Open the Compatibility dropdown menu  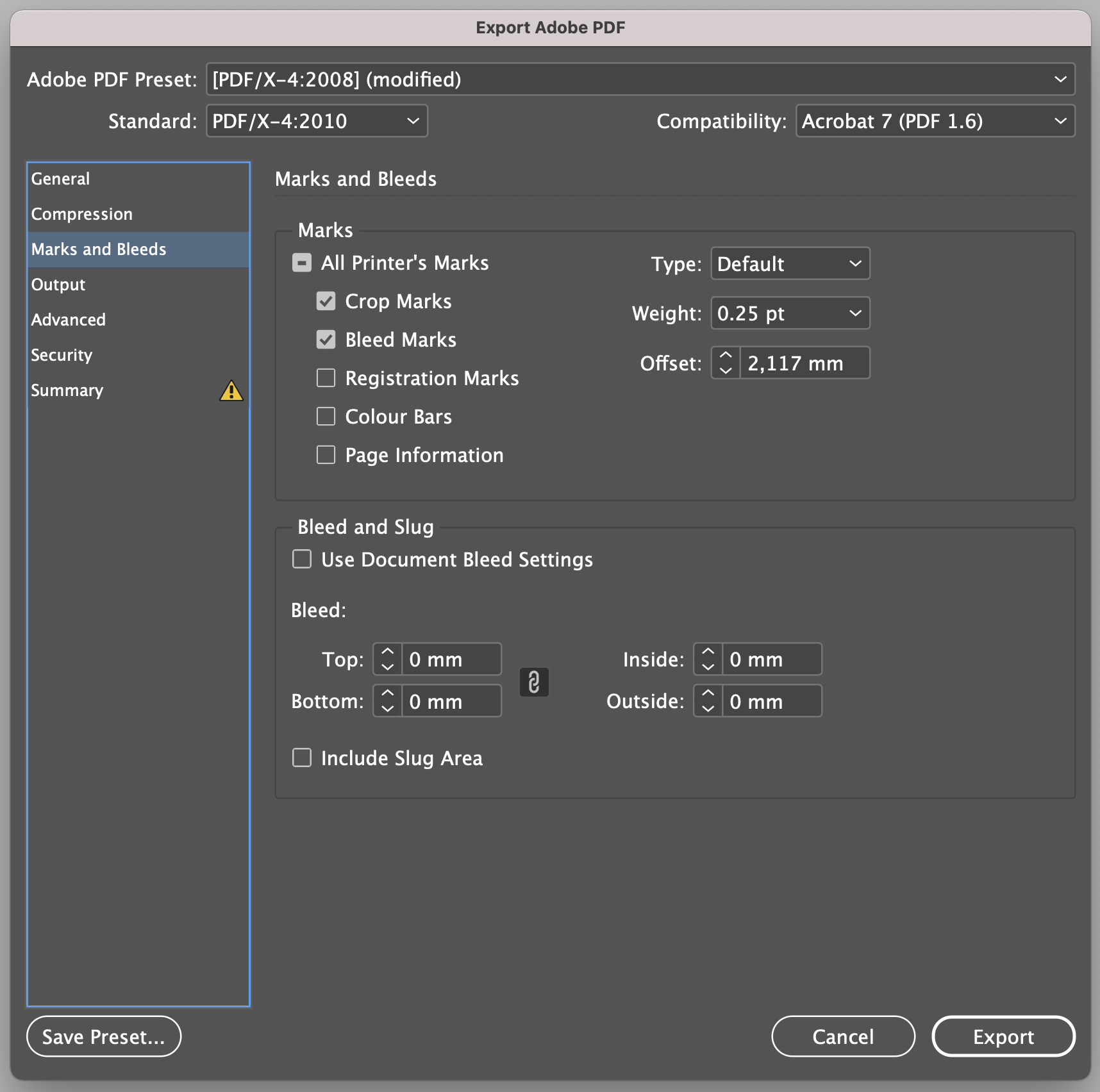pos(935,121)
